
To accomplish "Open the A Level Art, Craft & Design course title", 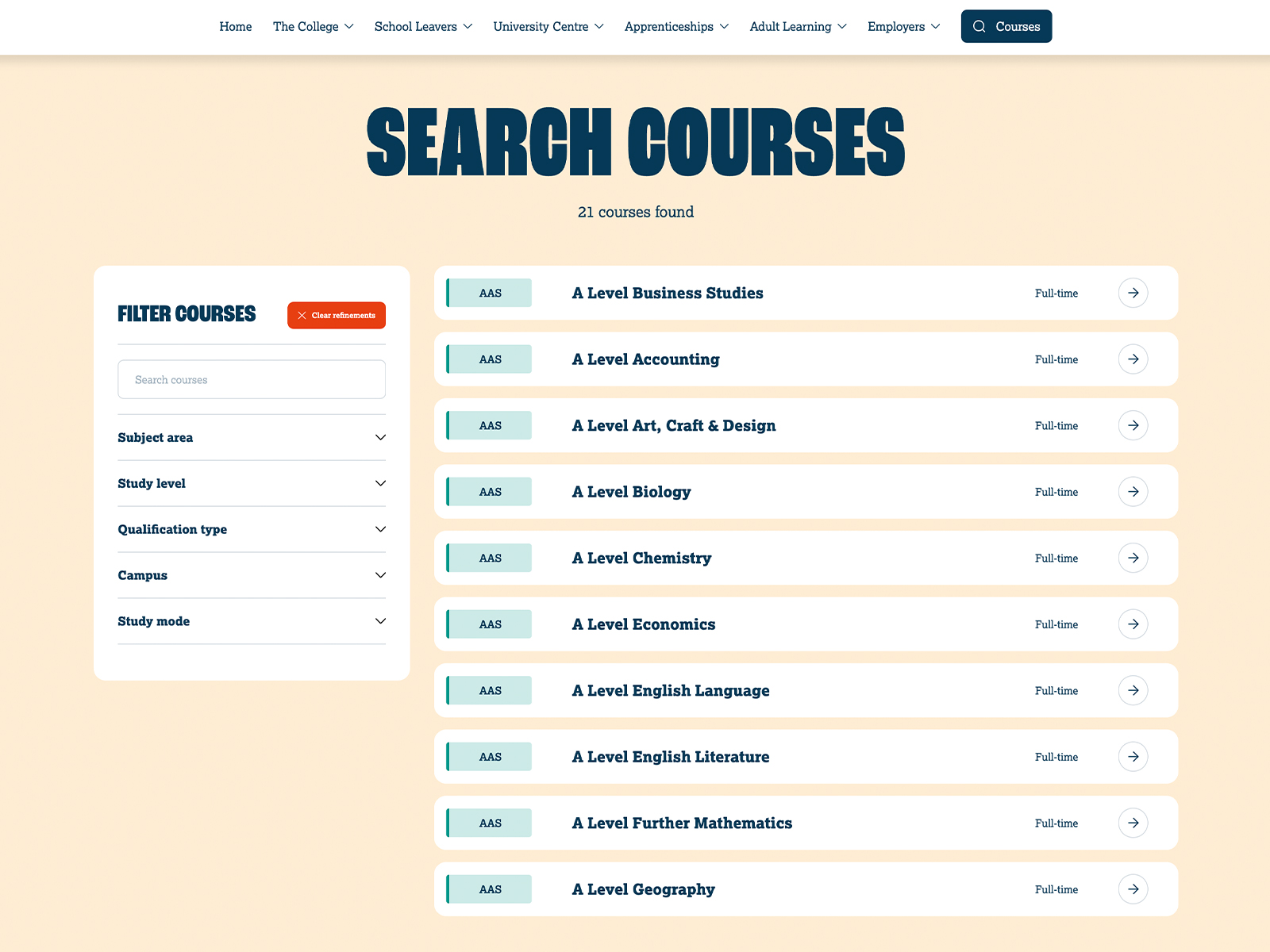I will pyautogui.click(x=674, y=426).
